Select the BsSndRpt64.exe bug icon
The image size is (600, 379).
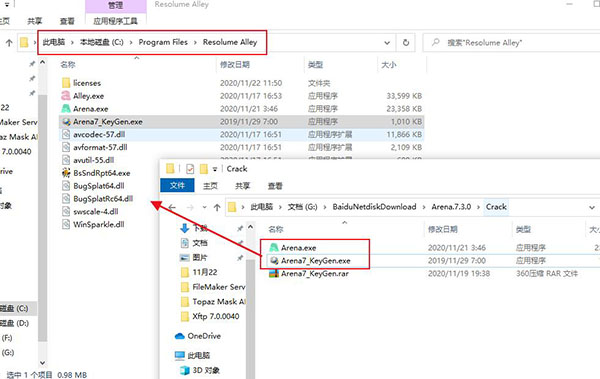(x=66, y=173)
